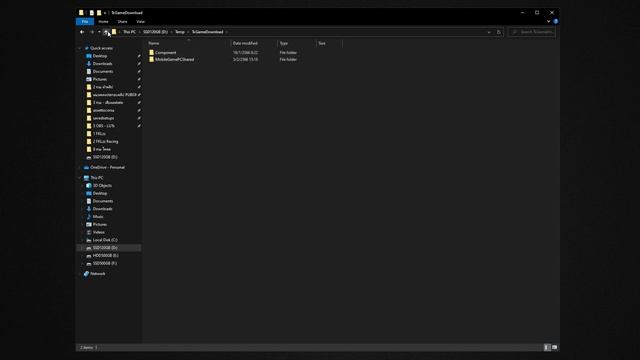Expand the OneDrive - Personal node
The width and height of the screenshot is (640, 360).
pyautogui.click(x=80, y=167)
